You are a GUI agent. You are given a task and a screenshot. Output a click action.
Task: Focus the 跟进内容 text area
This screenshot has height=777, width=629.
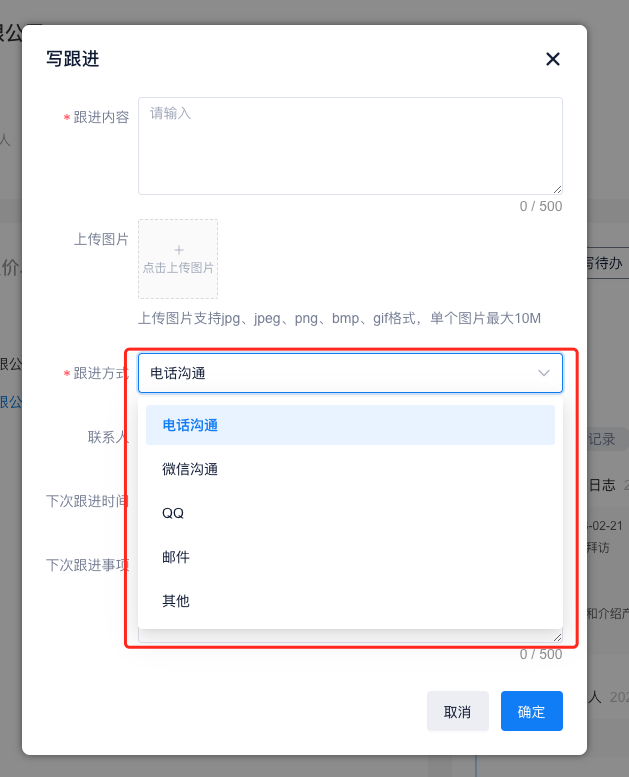(x=349, y=145)
